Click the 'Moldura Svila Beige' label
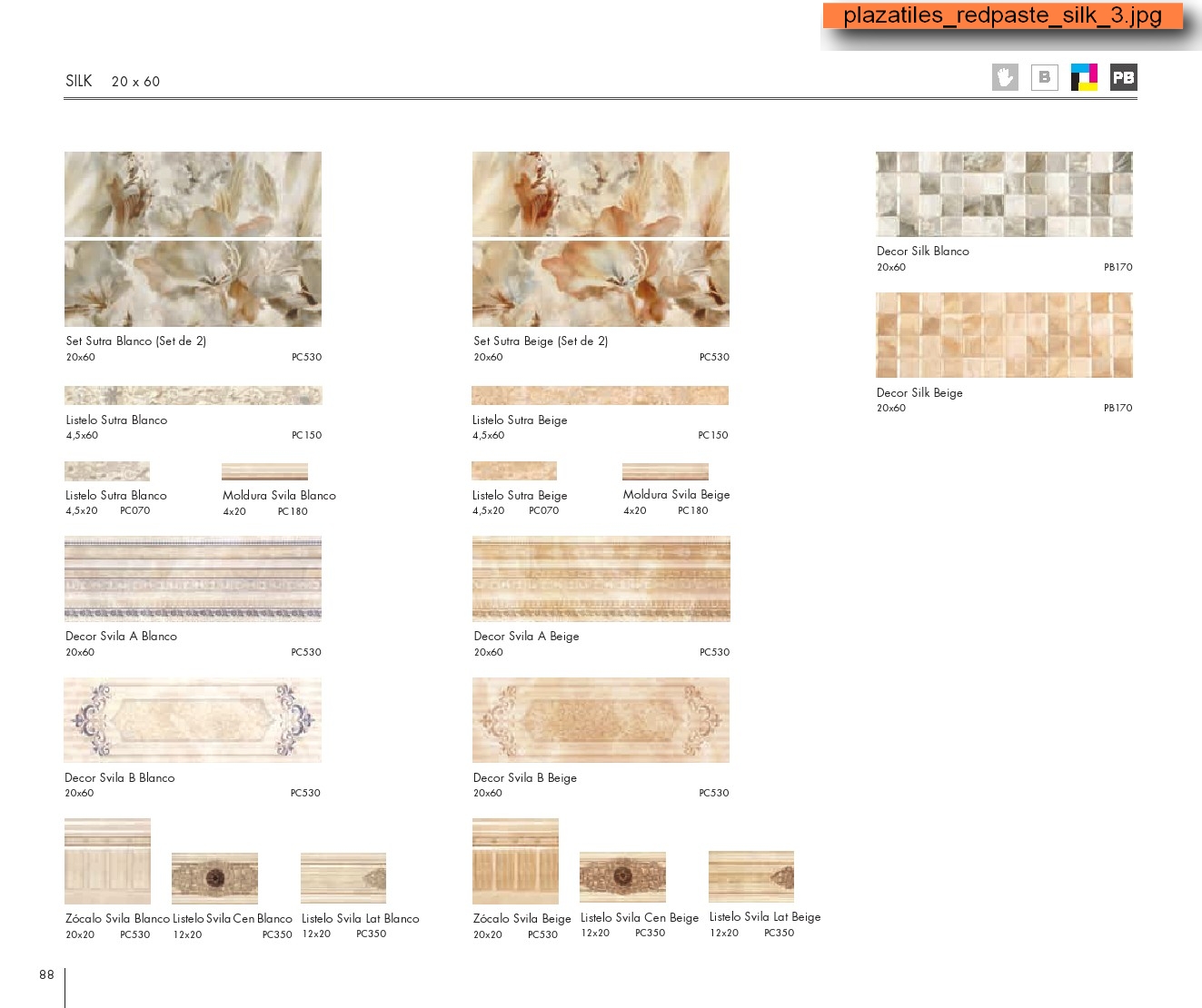Viewport: 1202px width, 1008px height. tap(677, 495)
